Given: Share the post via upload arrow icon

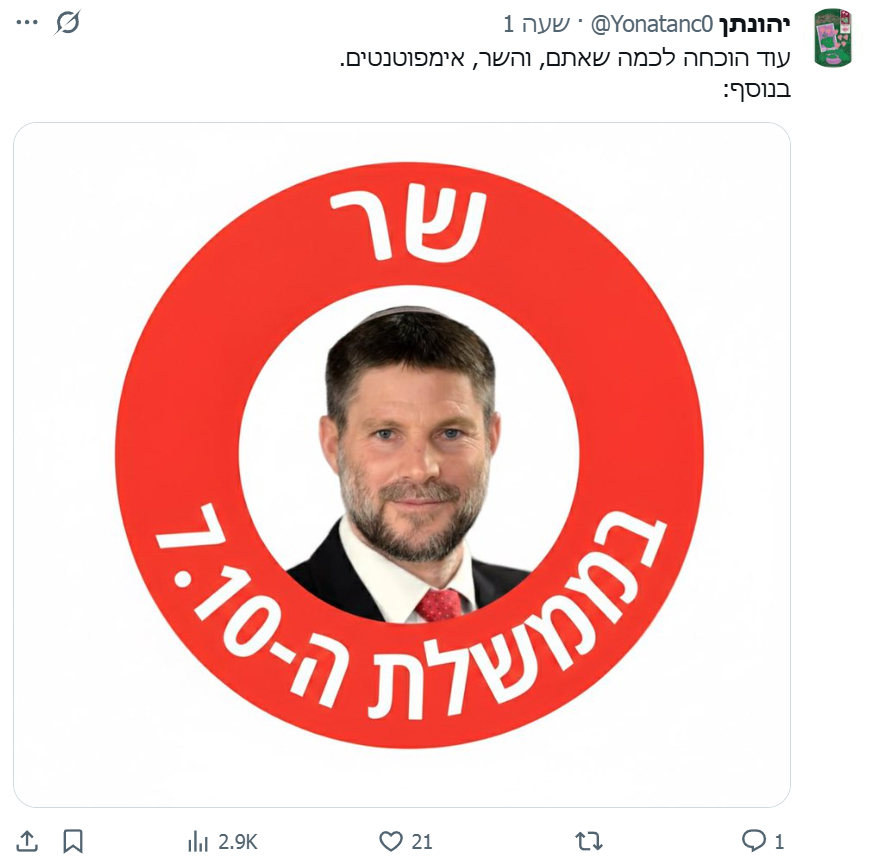Looking at the screenshot, I should (x=27, y=841).
